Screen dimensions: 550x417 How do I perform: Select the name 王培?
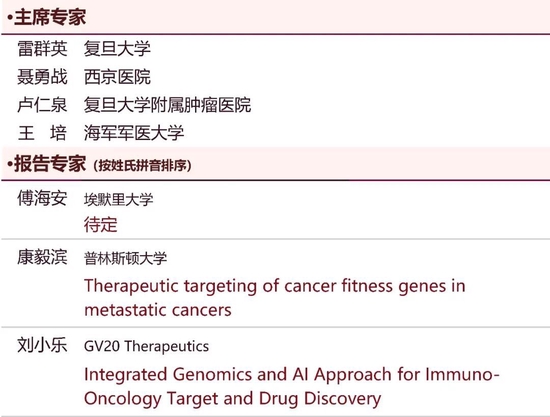click(x=42, y=133)
